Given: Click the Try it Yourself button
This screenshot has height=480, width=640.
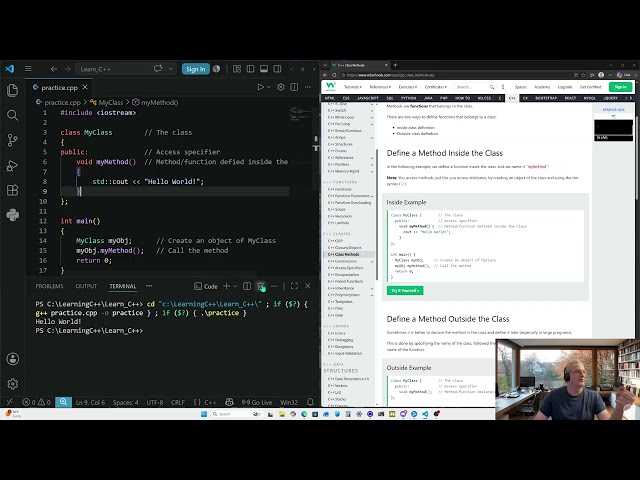Looking at the screenshot, I should click(405, 290).
